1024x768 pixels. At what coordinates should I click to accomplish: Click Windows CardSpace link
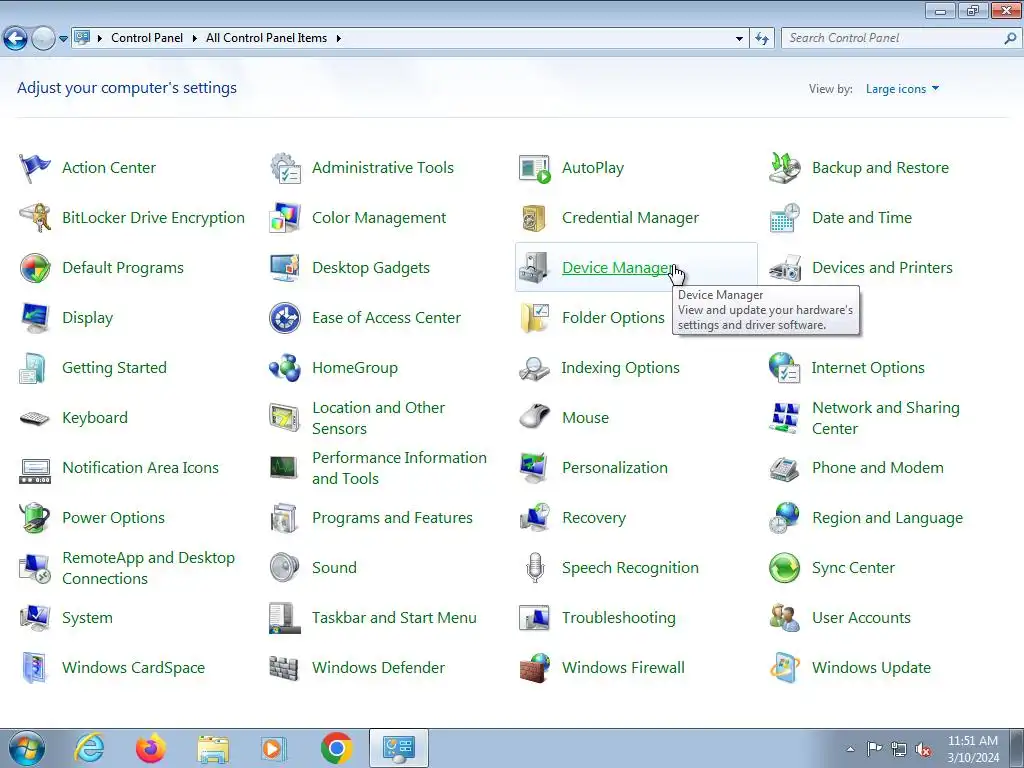[133, 667]
